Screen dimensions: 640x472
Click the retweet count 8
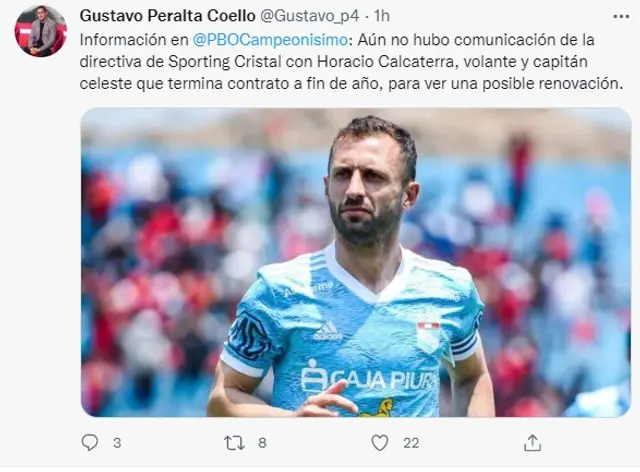click(x=262, y=443)
